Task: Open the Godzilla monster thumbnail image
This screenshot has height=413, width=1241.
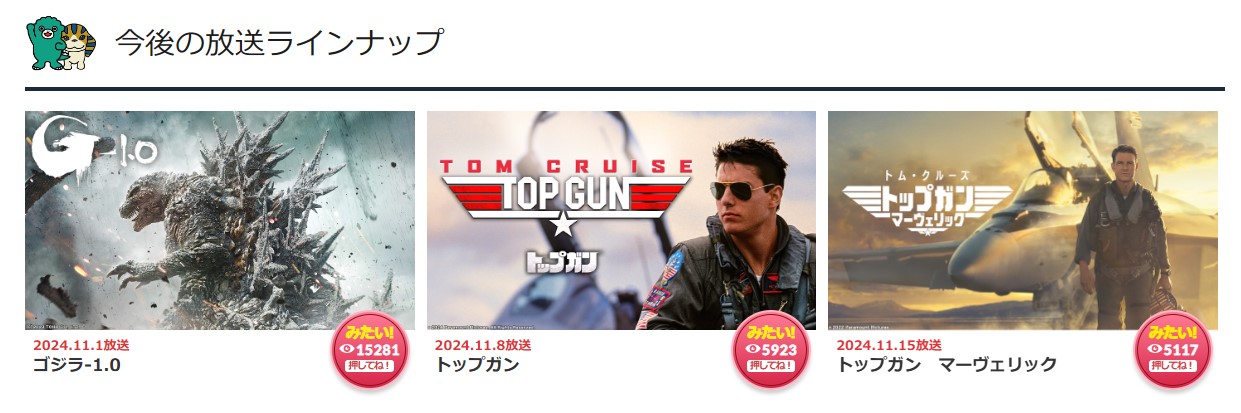Action: pyautogui.click(x=220, y=220)
